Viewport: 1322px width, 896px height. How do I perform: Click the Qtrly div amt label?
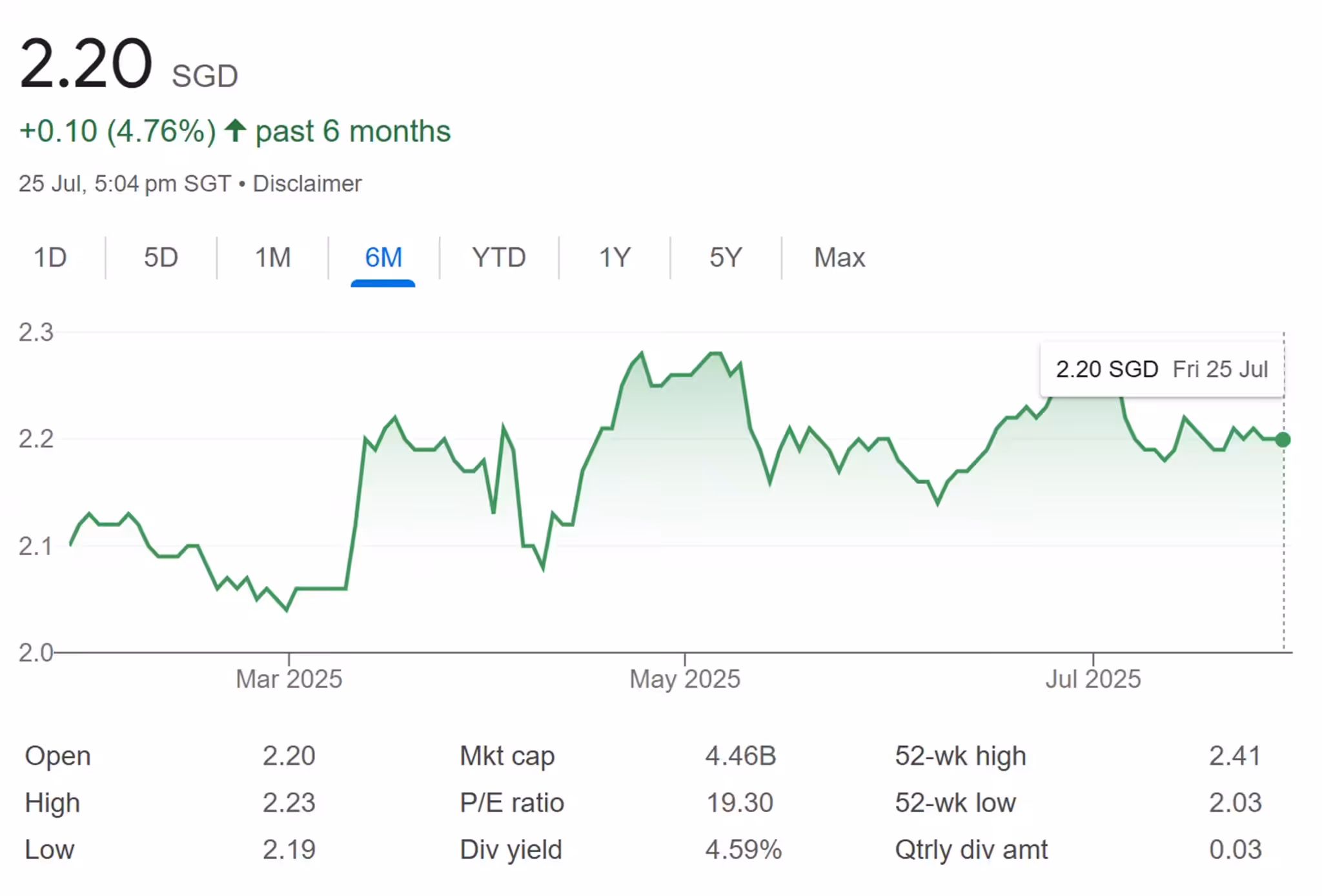(x=971, y=850)
